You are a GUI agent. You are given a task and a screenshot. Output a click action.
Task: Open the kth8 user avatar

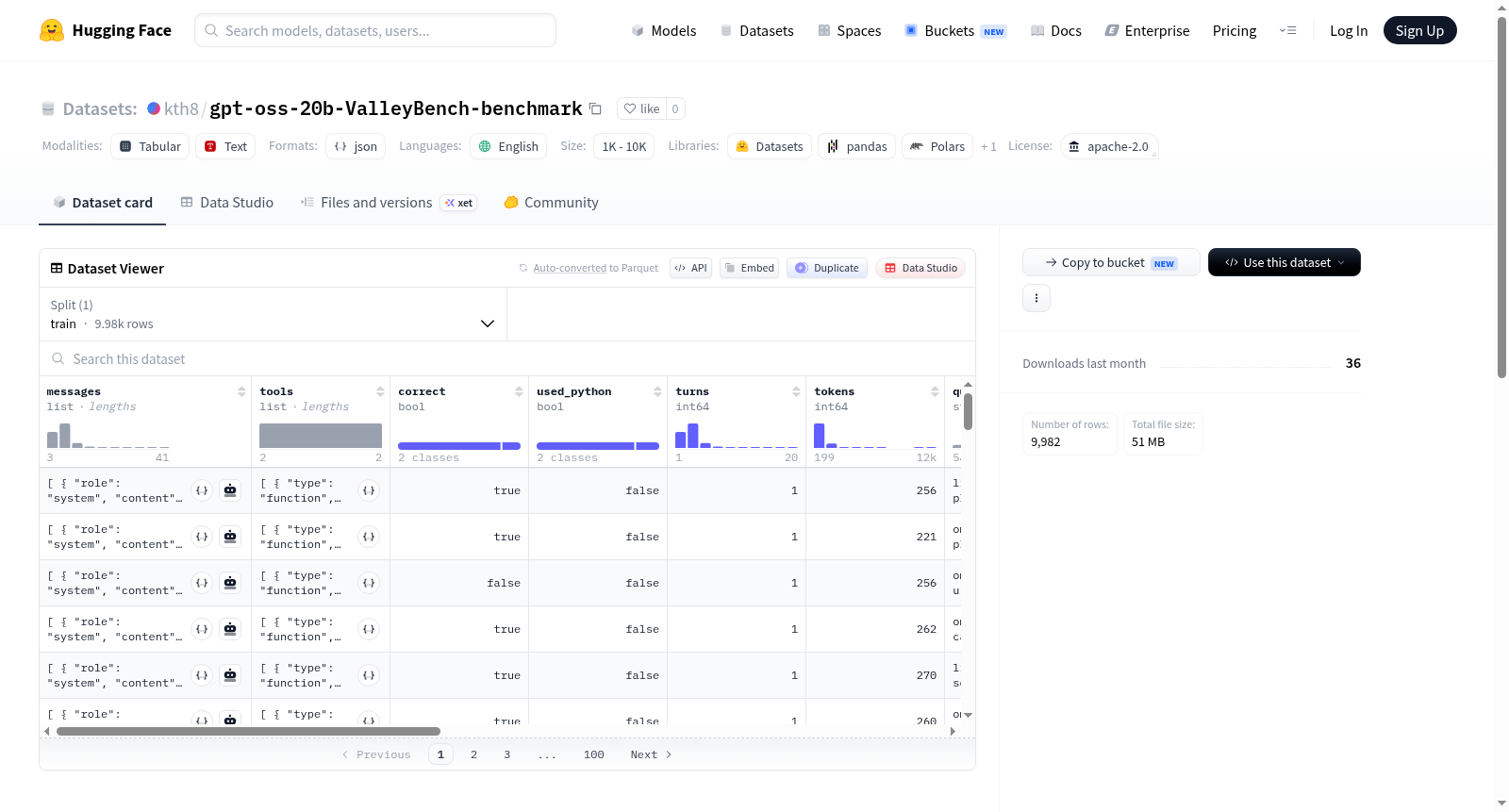coord(154,108)
